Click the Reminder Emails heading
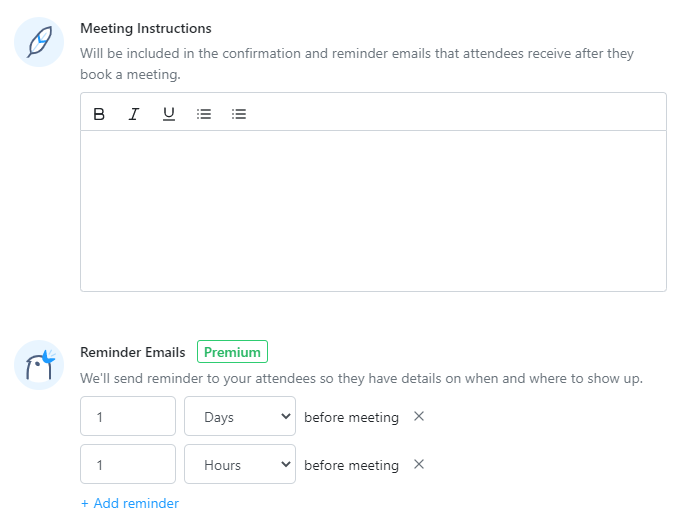This screenshot has width=689, height=529. tap(133, 352)
